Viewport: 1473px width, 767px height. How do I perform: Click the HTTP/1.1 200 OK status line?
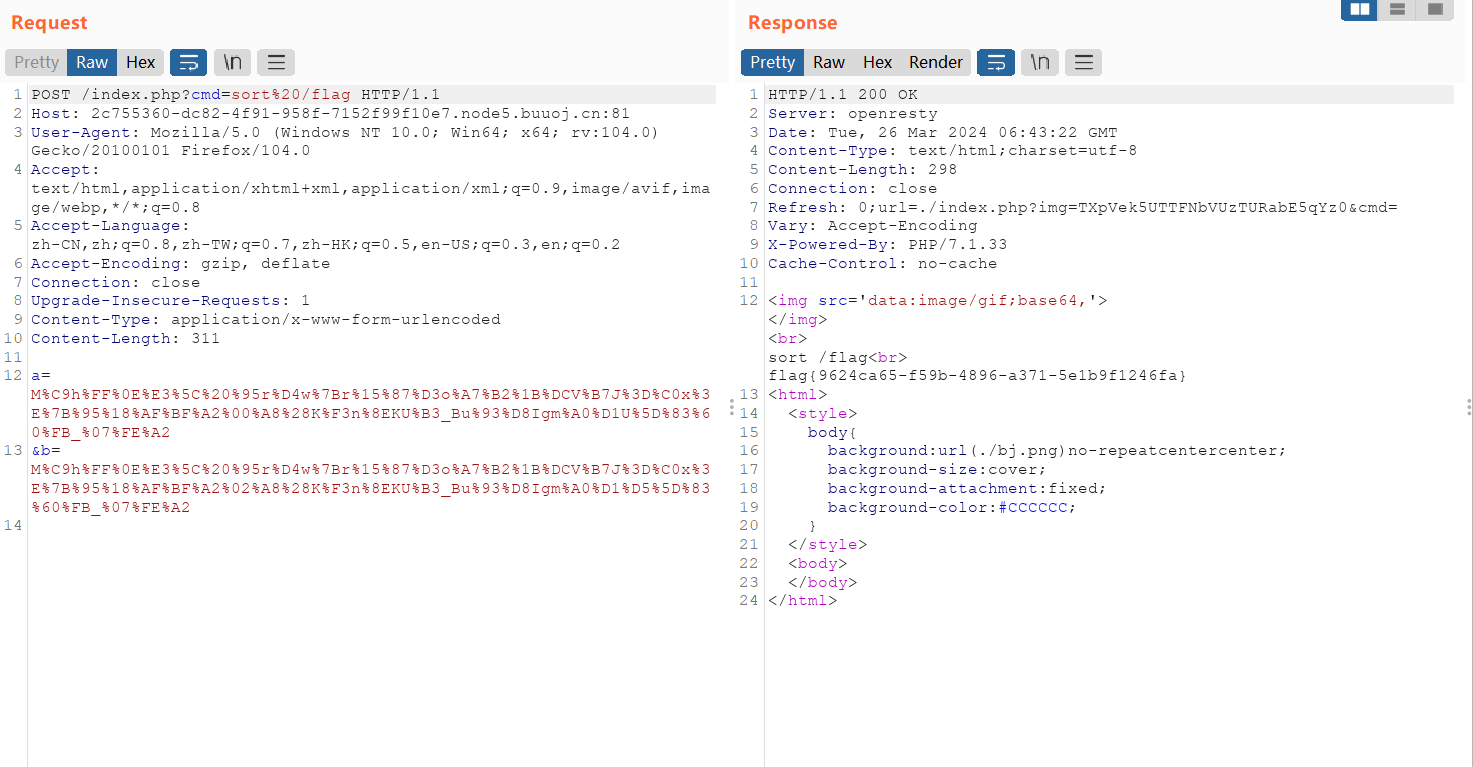pos(842,95)
